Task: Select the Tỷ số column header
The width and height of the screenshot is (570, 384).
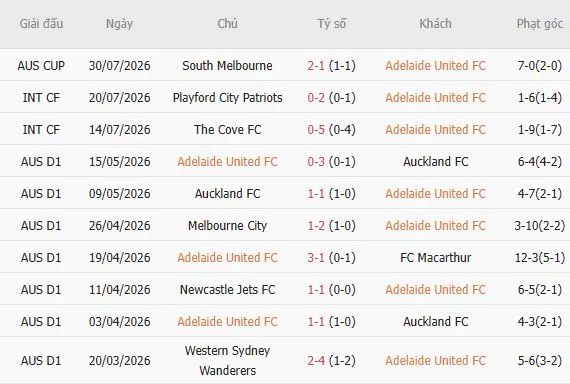Action: (332, 24)
